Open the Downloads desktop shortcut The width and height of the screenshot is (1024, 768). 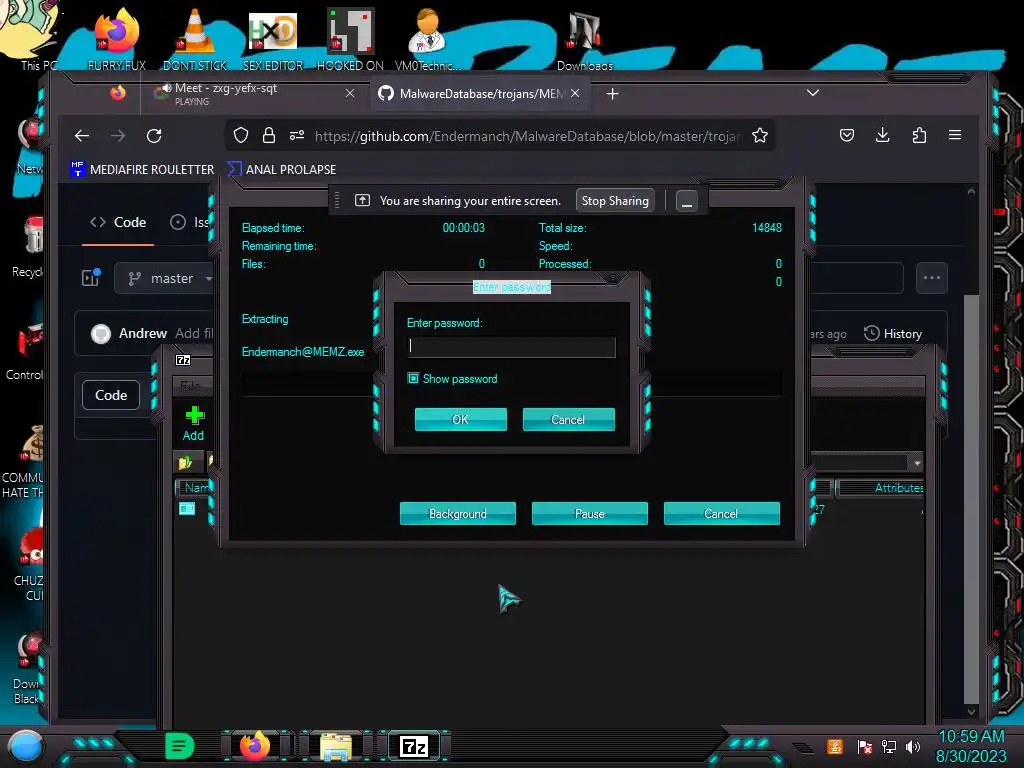(x=584, y=38)
